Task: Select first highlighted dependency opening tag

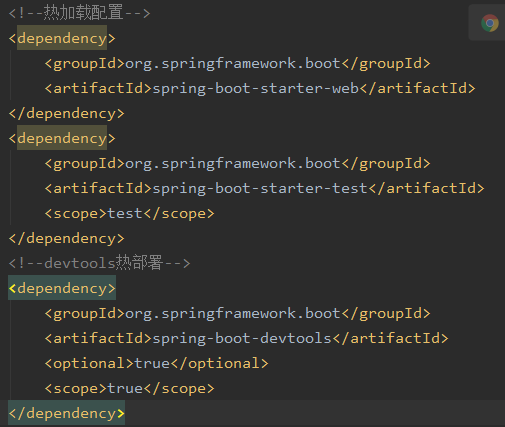Action: click(x=62, y=38)
